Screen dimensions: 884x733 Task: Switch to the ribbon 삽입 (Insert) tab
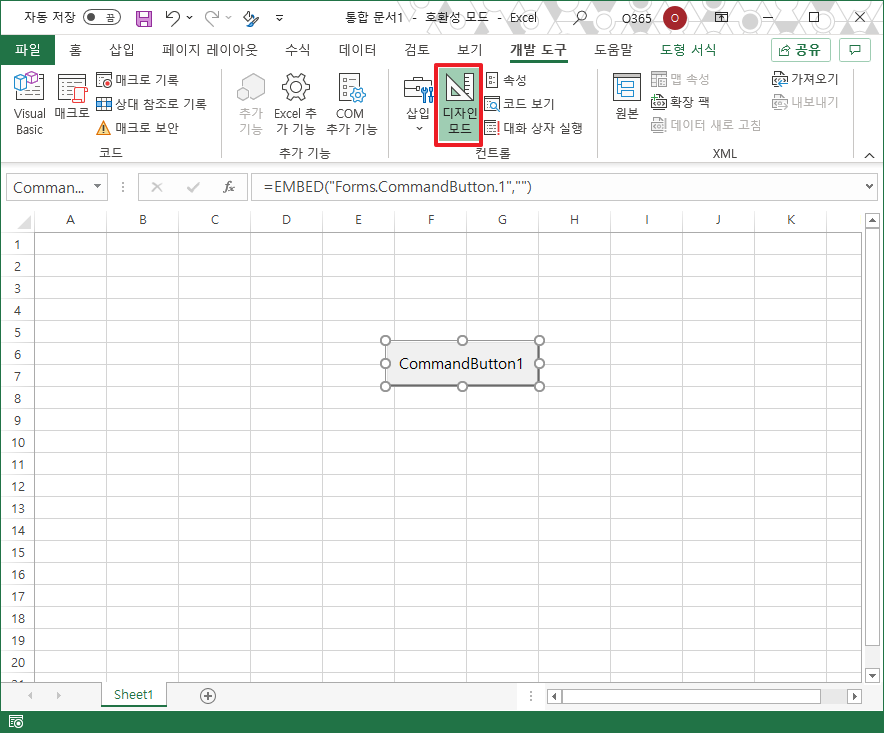pos(122,50)
